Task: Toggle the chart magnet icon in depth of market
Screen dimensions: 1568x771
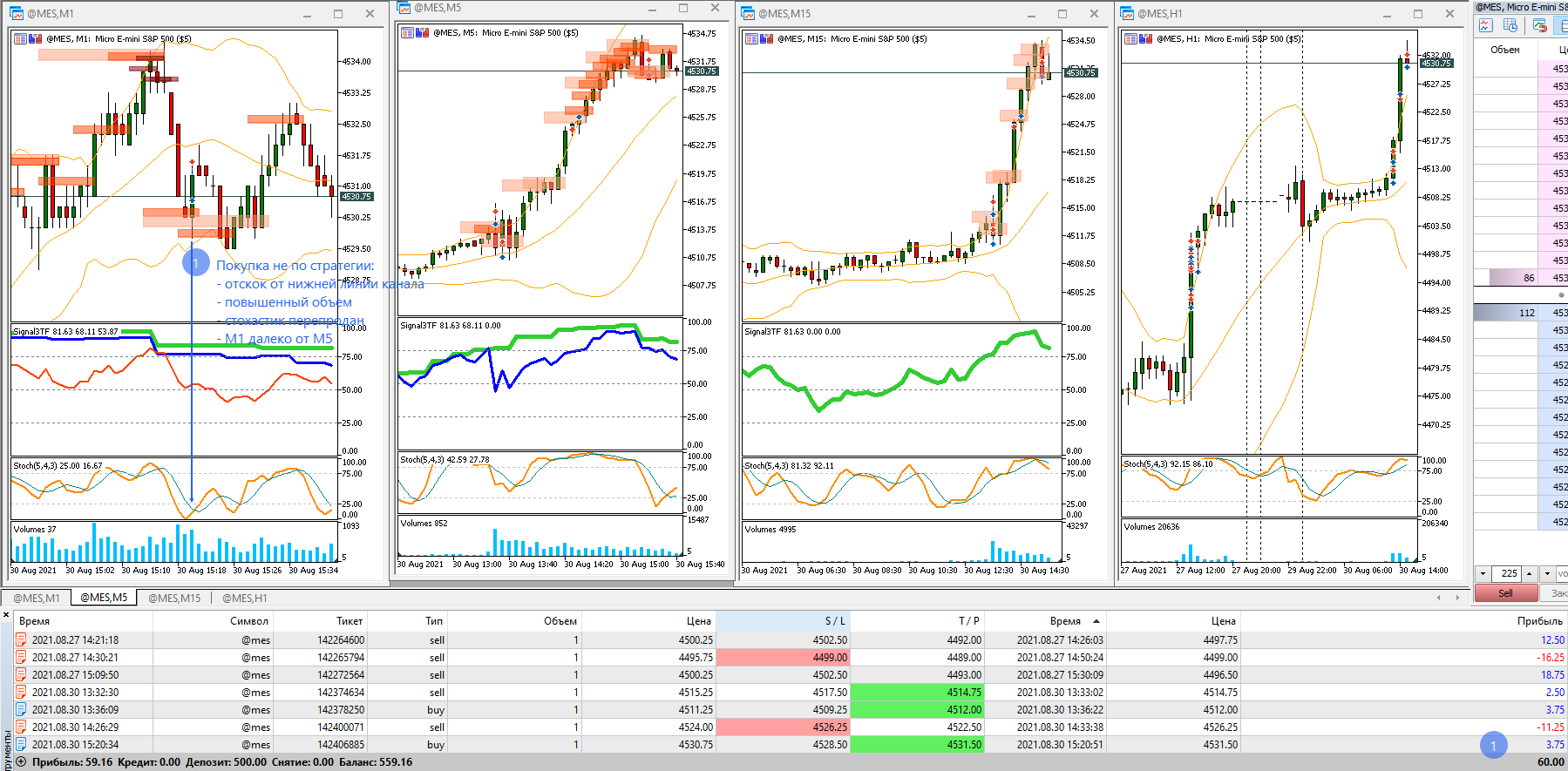Action: (x=1540, y=25)
